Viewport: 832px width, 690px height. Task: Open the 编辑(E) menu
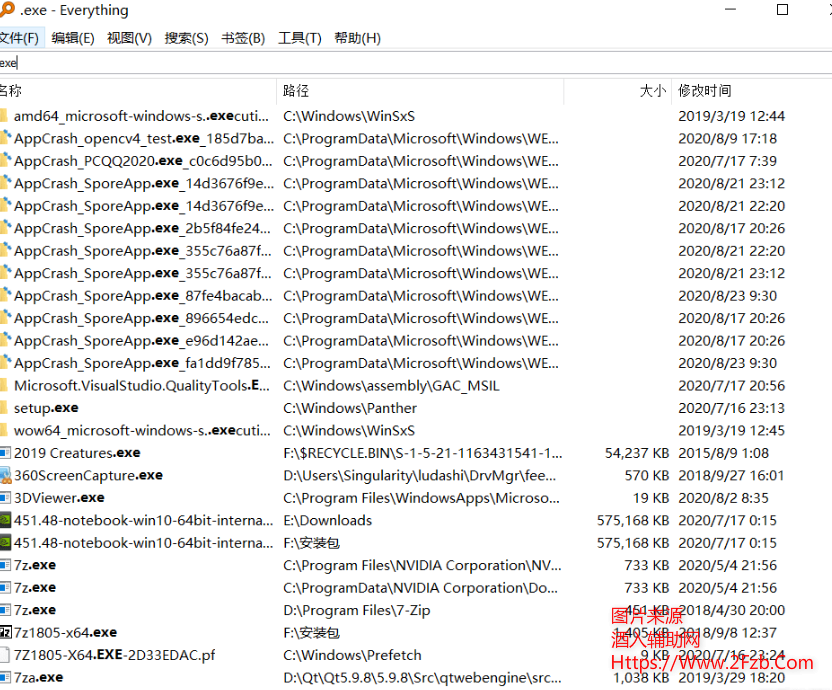[x=73, y=38]
